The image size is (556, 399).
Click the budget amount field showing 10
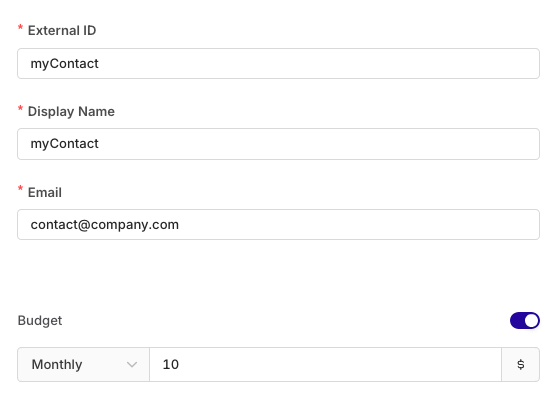pyautogui.click(x=326, y=365)
